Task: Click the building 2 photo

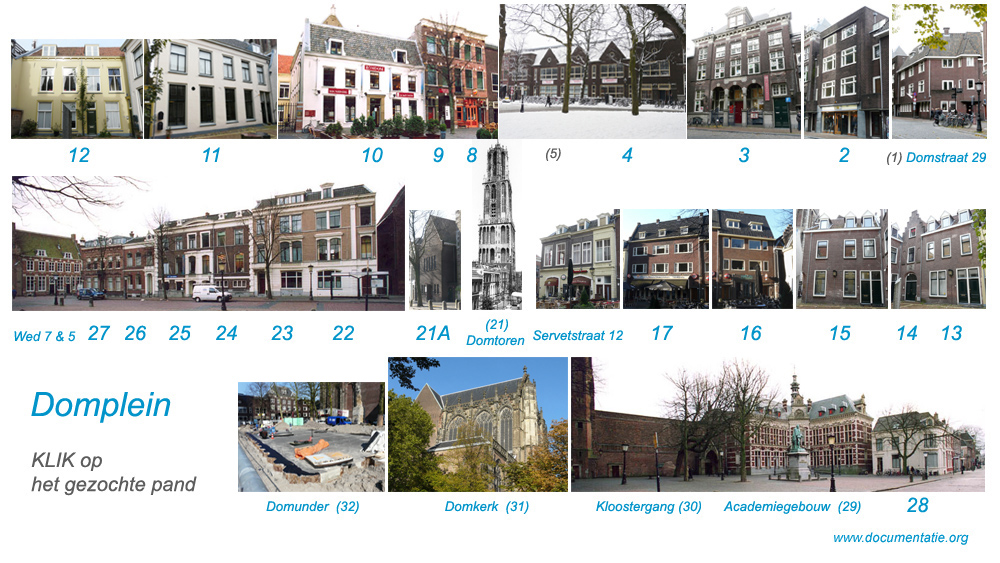Action: [846, 74]
